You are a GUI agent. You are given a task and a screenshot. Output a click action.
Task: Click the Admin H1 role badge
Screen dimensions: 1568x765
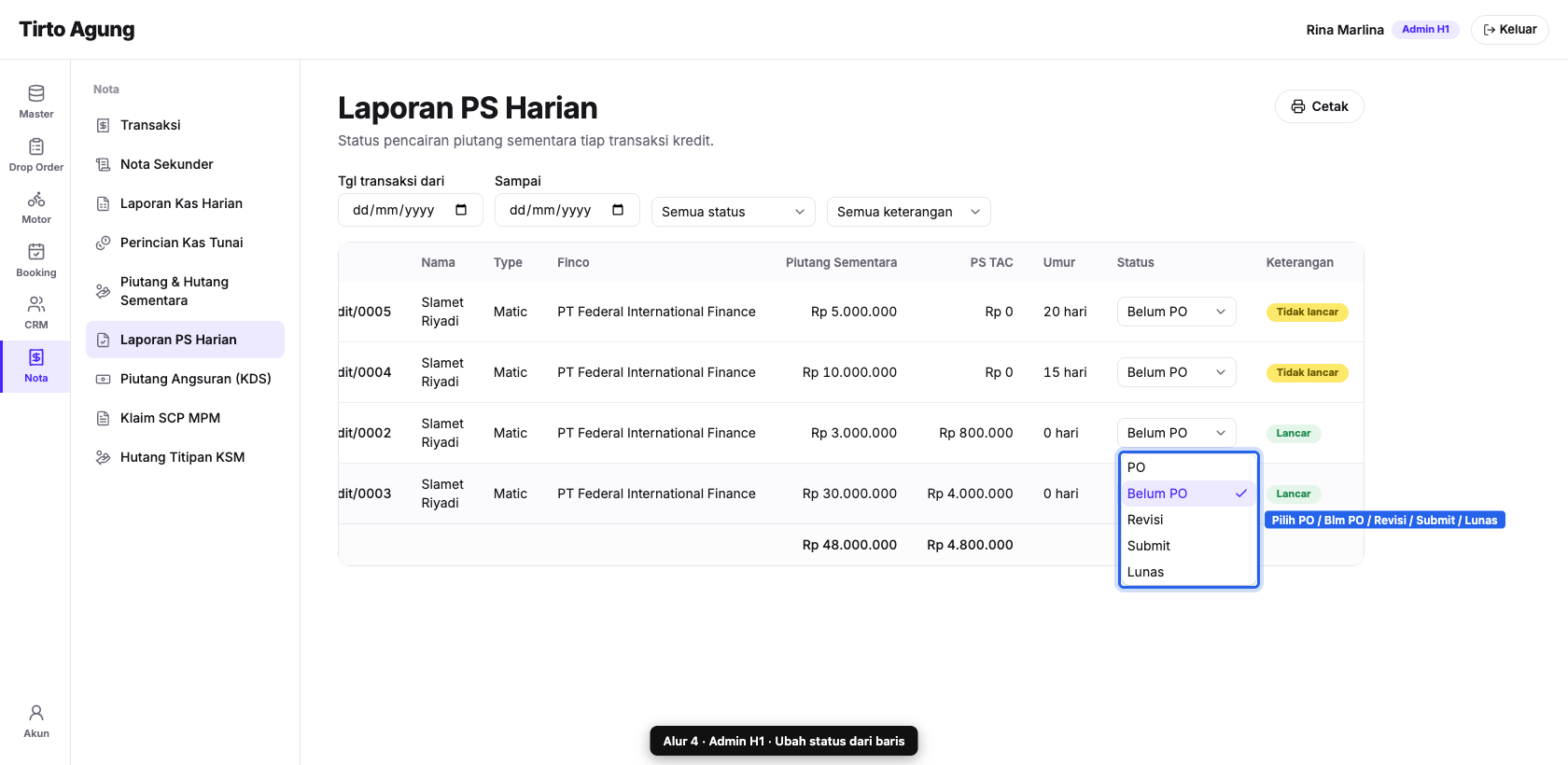click(1425, 30)
